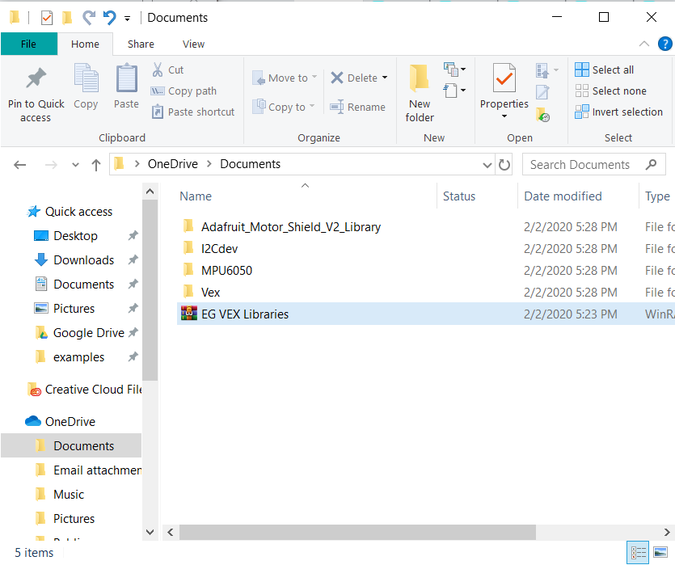Click Invert selection in Select group
Image resolution: width=675 pixels, height=565 pixels.
pyautogui.click(x=619, y=112)
